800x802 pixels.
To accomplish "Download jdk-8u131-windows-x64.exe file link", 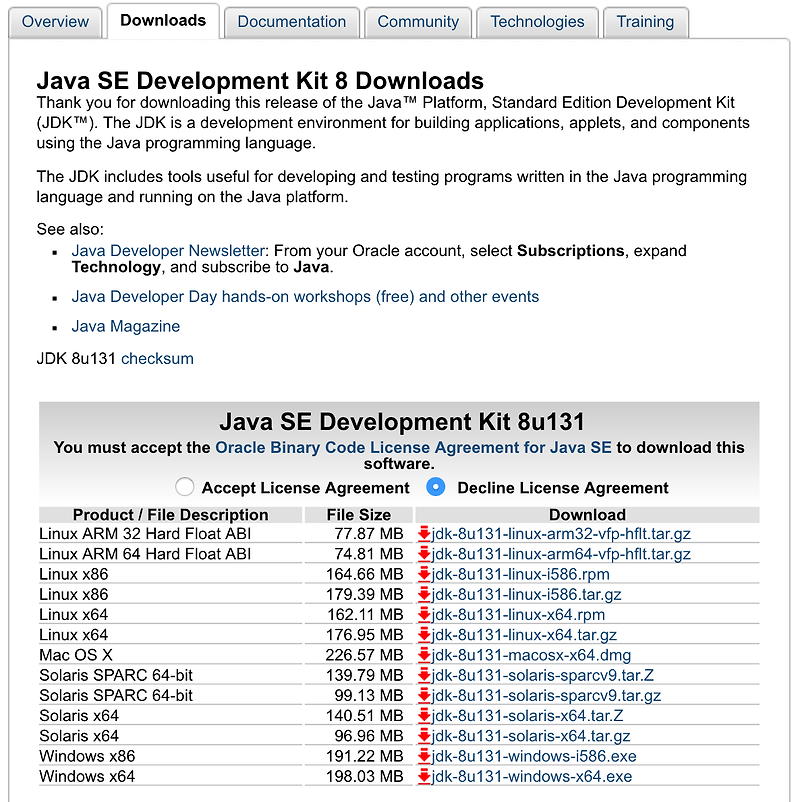I will 532,776.
